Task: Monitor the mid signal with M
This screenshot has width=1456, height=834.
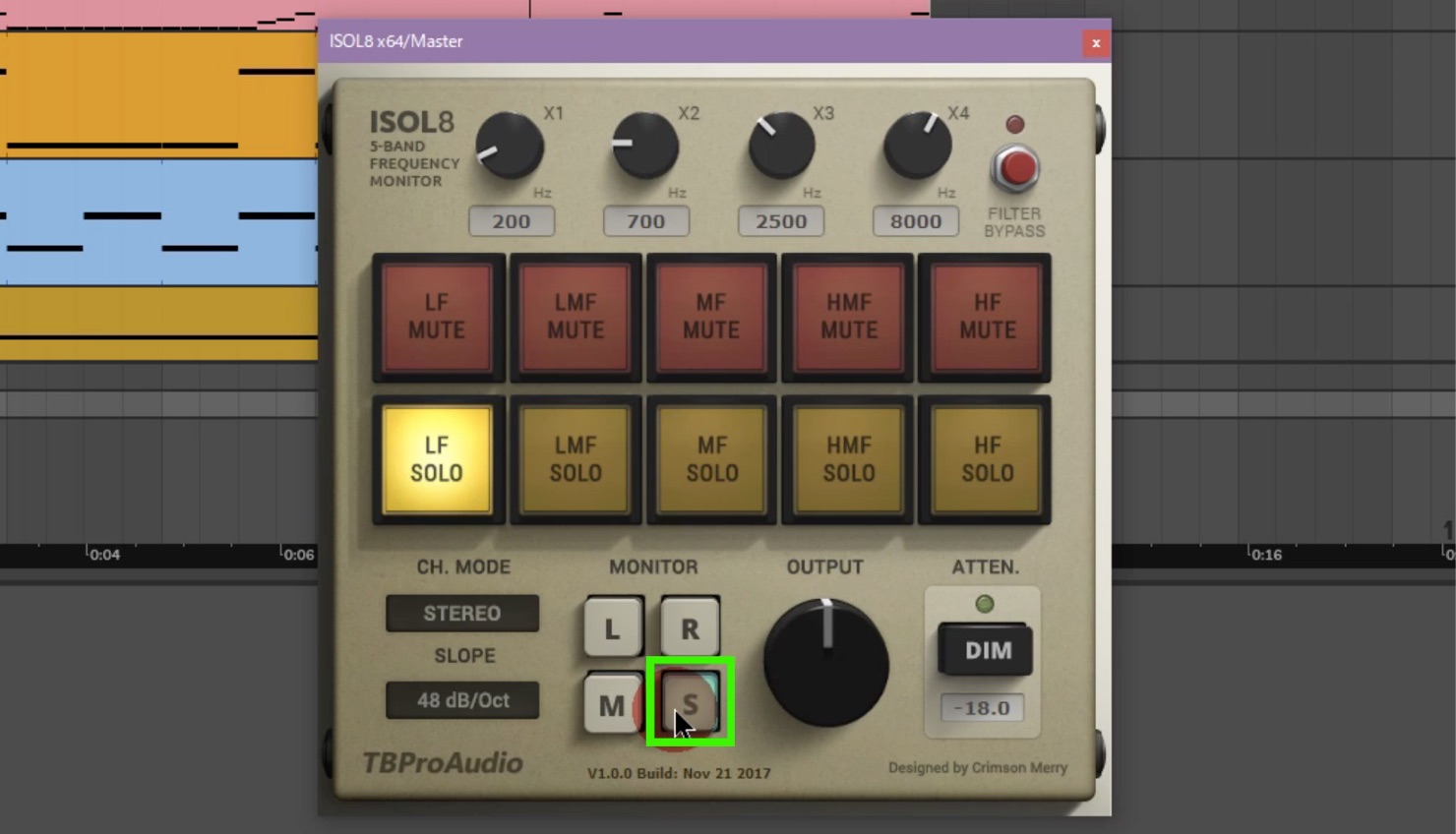Action: [x=613, y=704]
